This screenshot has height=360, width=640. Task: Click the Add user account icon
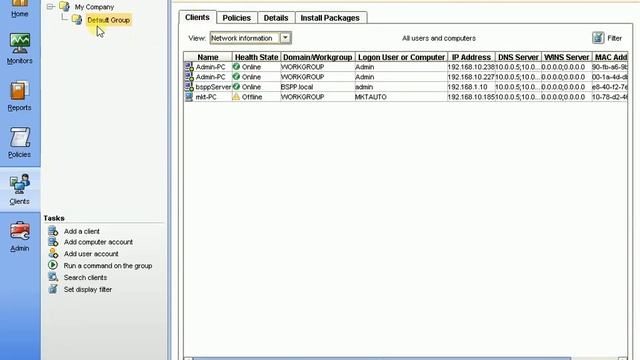[53, 253]
